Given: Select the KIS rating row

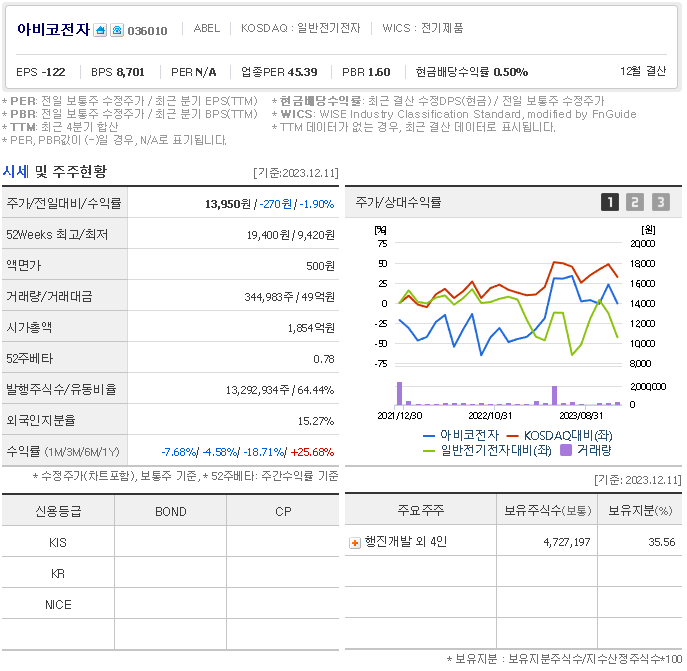Looking at the screenshot, I should pos(170,543).
